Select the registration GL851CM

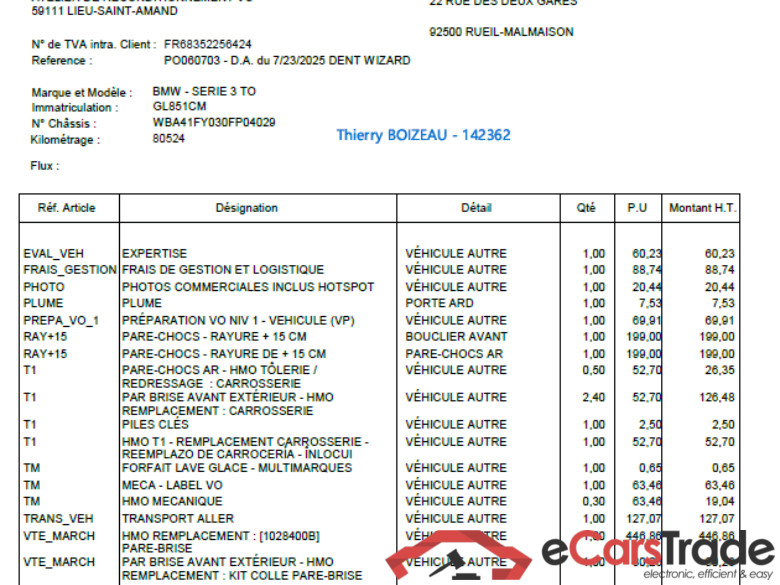click(179, 106)
